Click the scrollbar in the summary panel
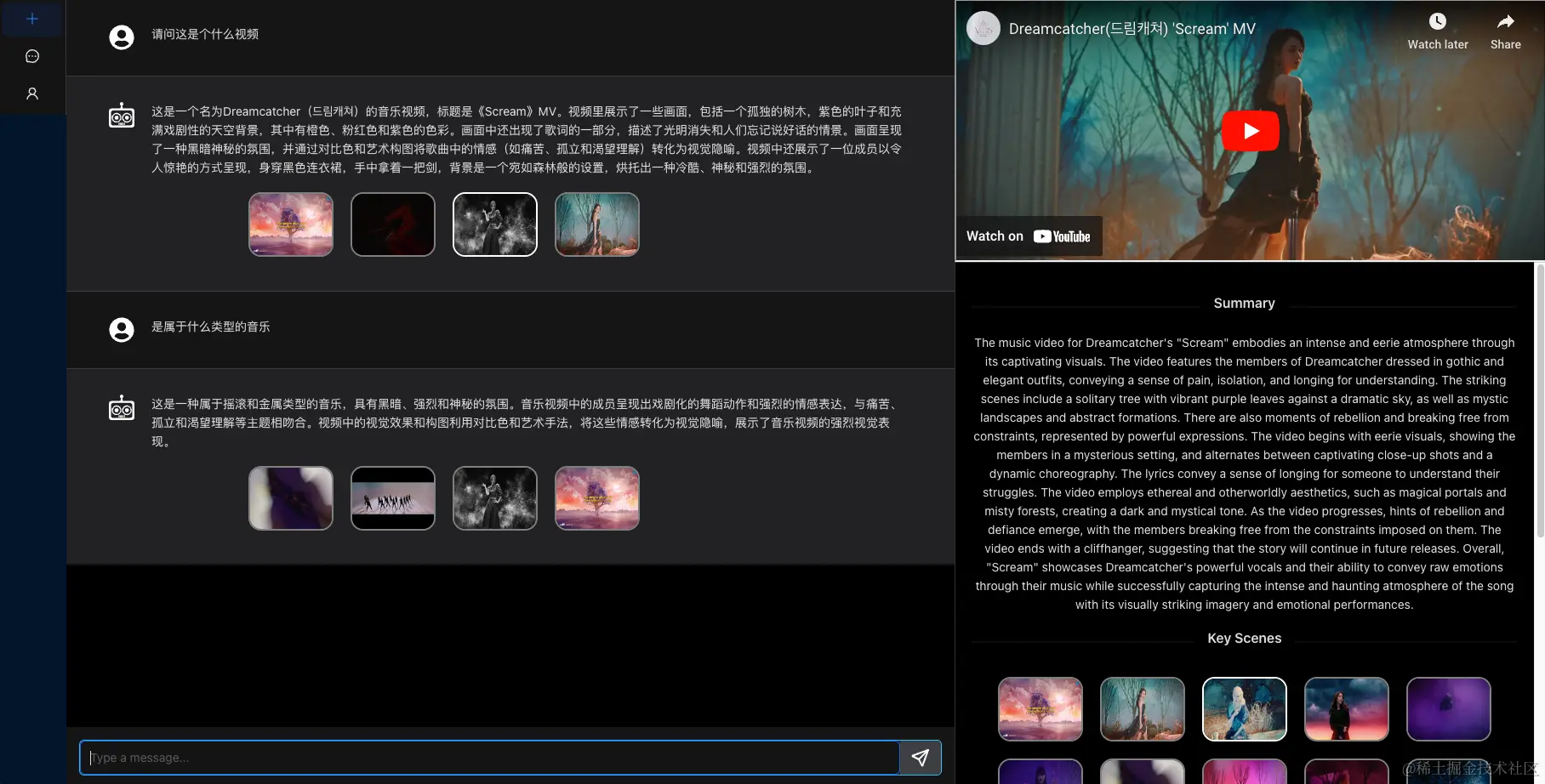Viewport: 1545px width, 784px height. tap(1539, 400)
